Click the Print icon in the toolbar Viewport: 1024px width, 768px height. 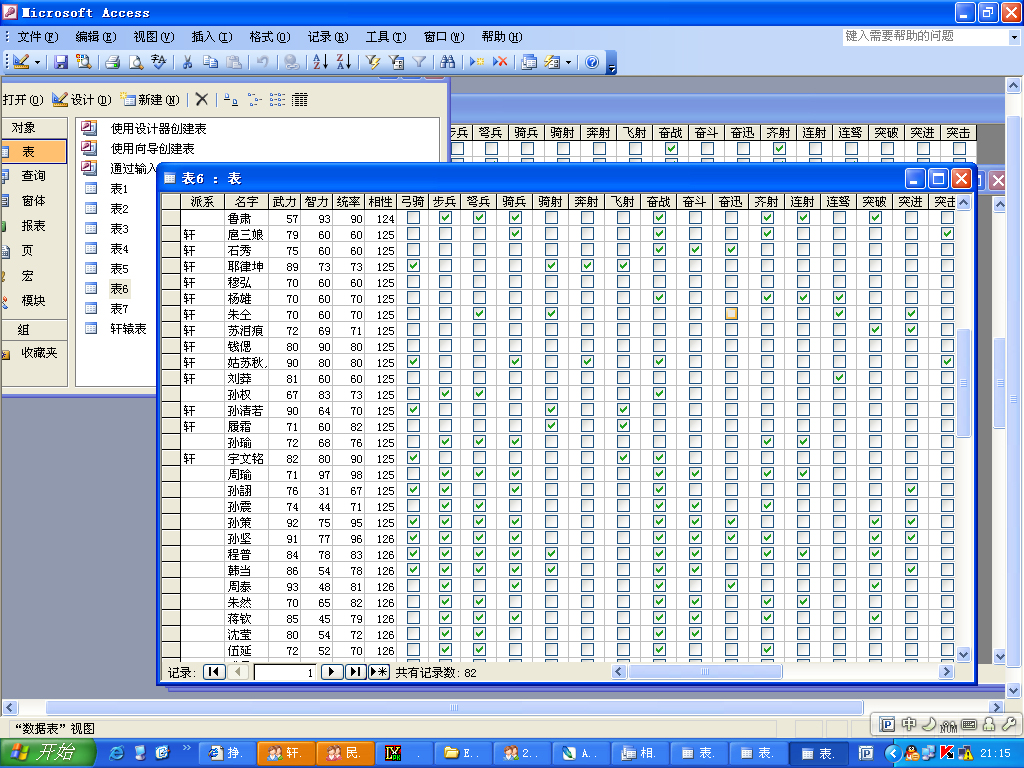tap(112, 62)
